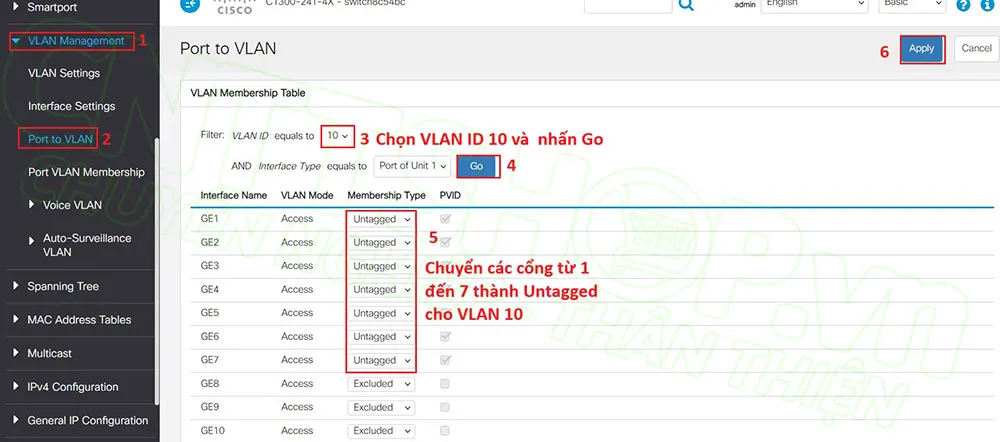Click the GE1 interface name cell
The image size is (1000, 442).
210,219
